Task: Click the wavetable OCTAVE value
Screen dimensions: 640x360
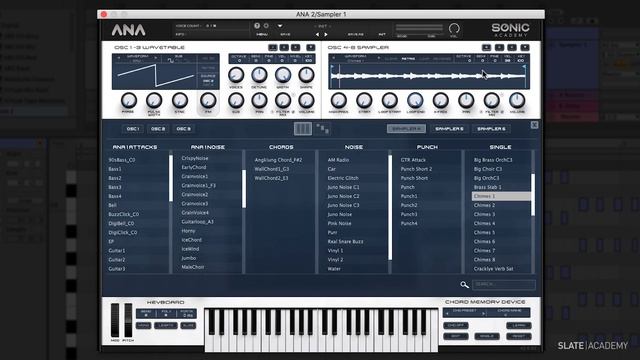Action: (x=239, y=60)
